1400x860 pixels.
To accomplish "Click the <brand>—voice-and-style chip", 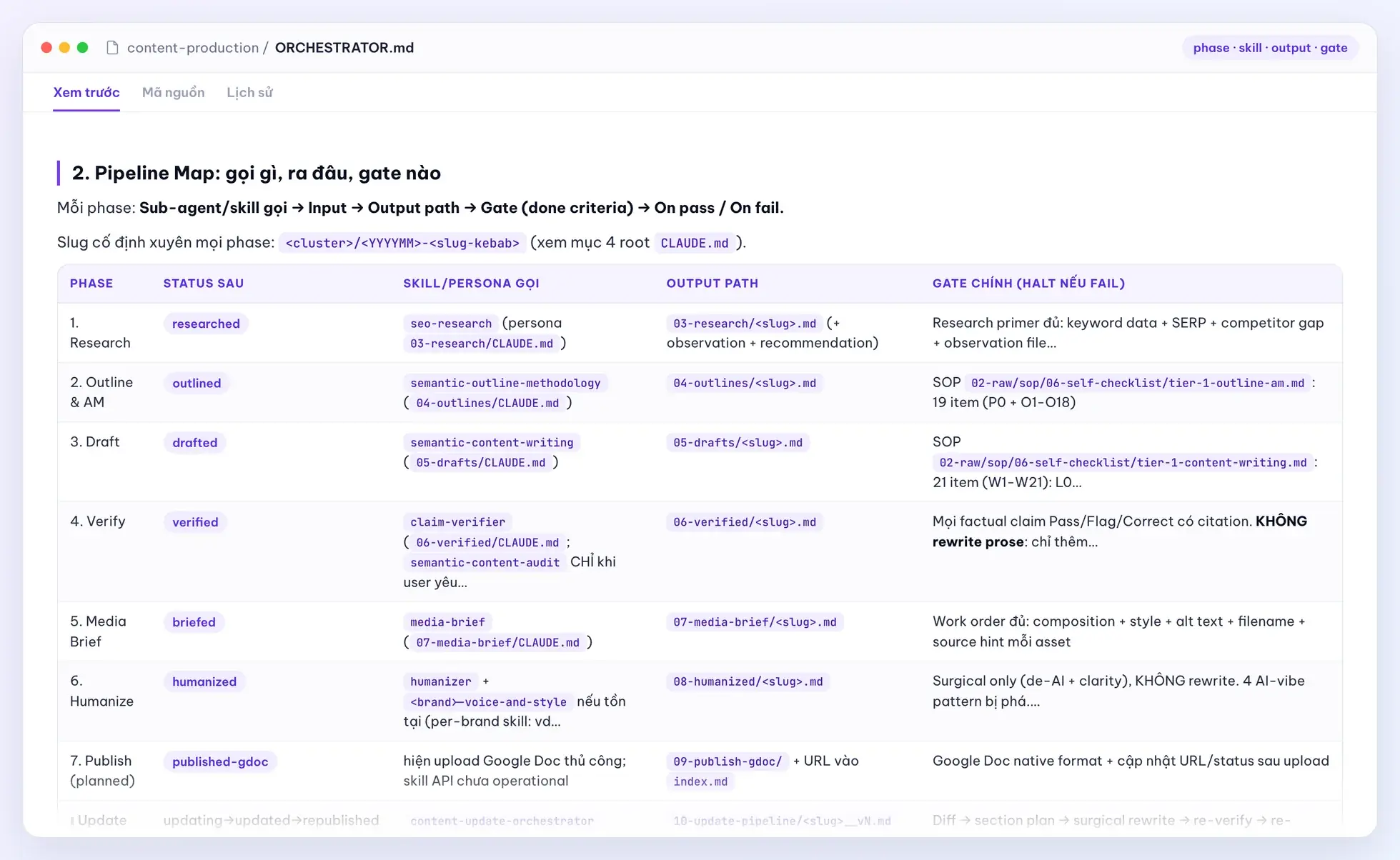I will tap(488, 702).
